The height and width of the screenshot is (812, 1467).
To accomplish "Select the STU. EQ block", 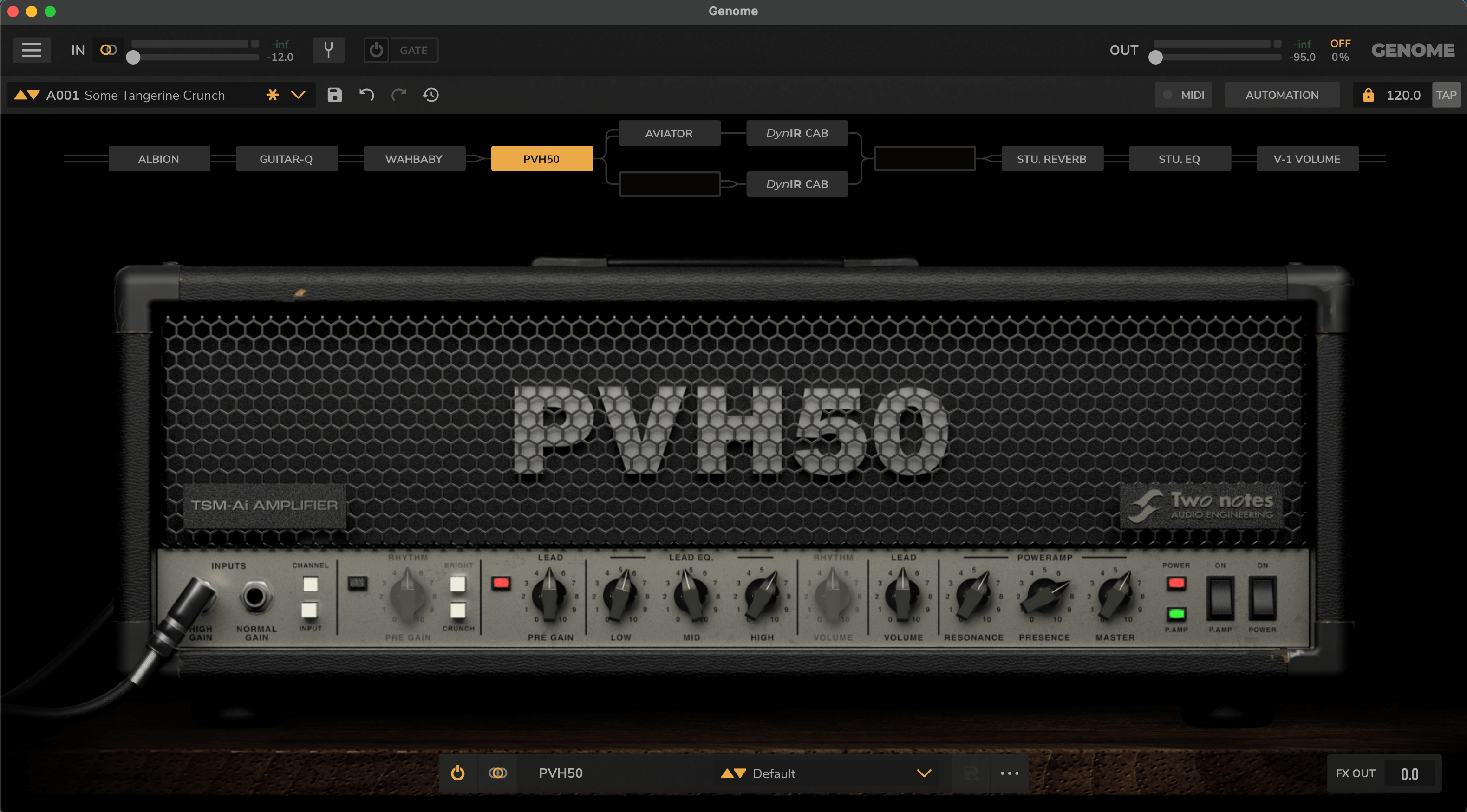I will [1180, 159].
